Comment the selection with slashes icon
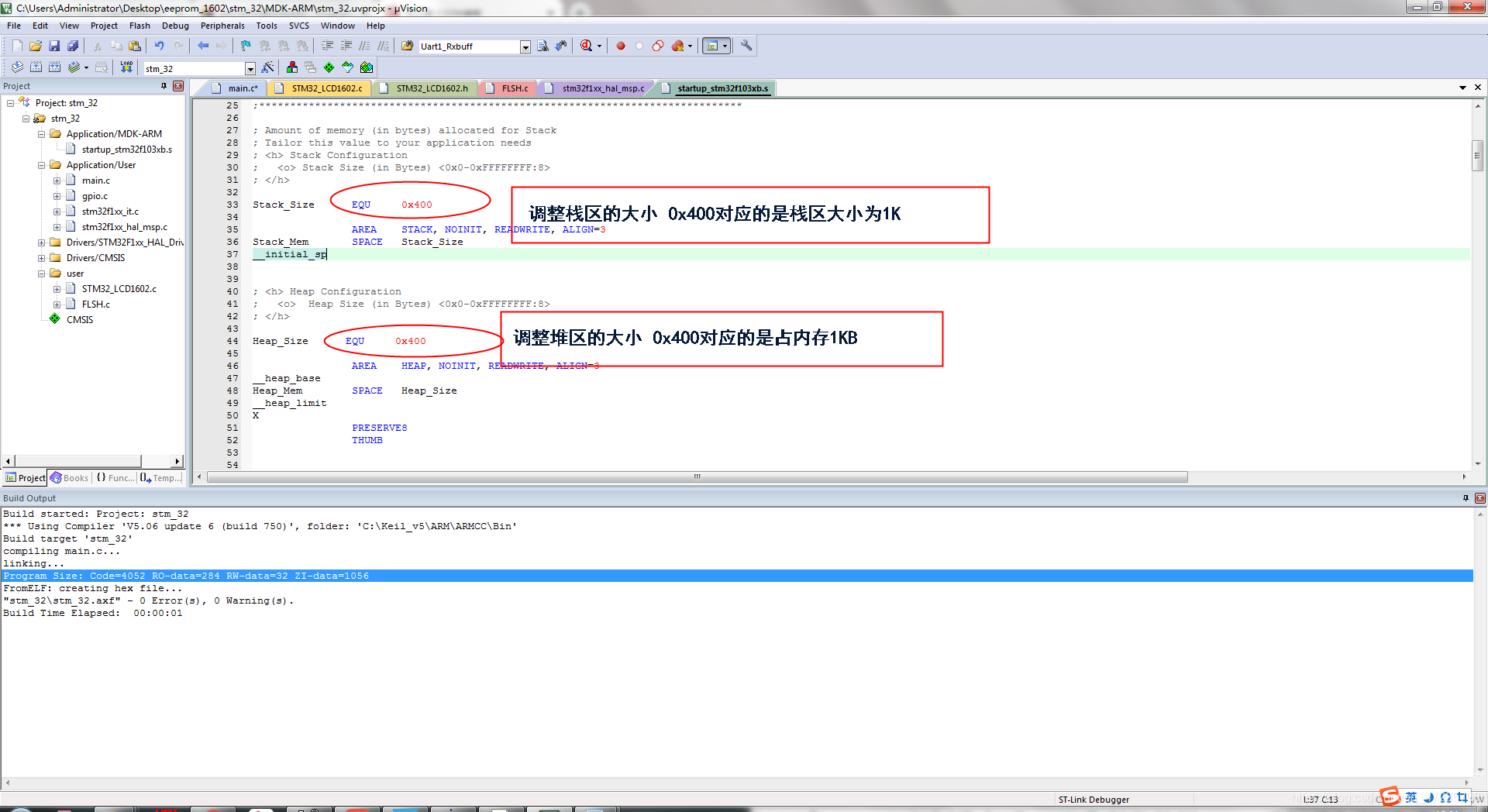1488x812 pixels. pyautogui.click(x=364, y=46)
